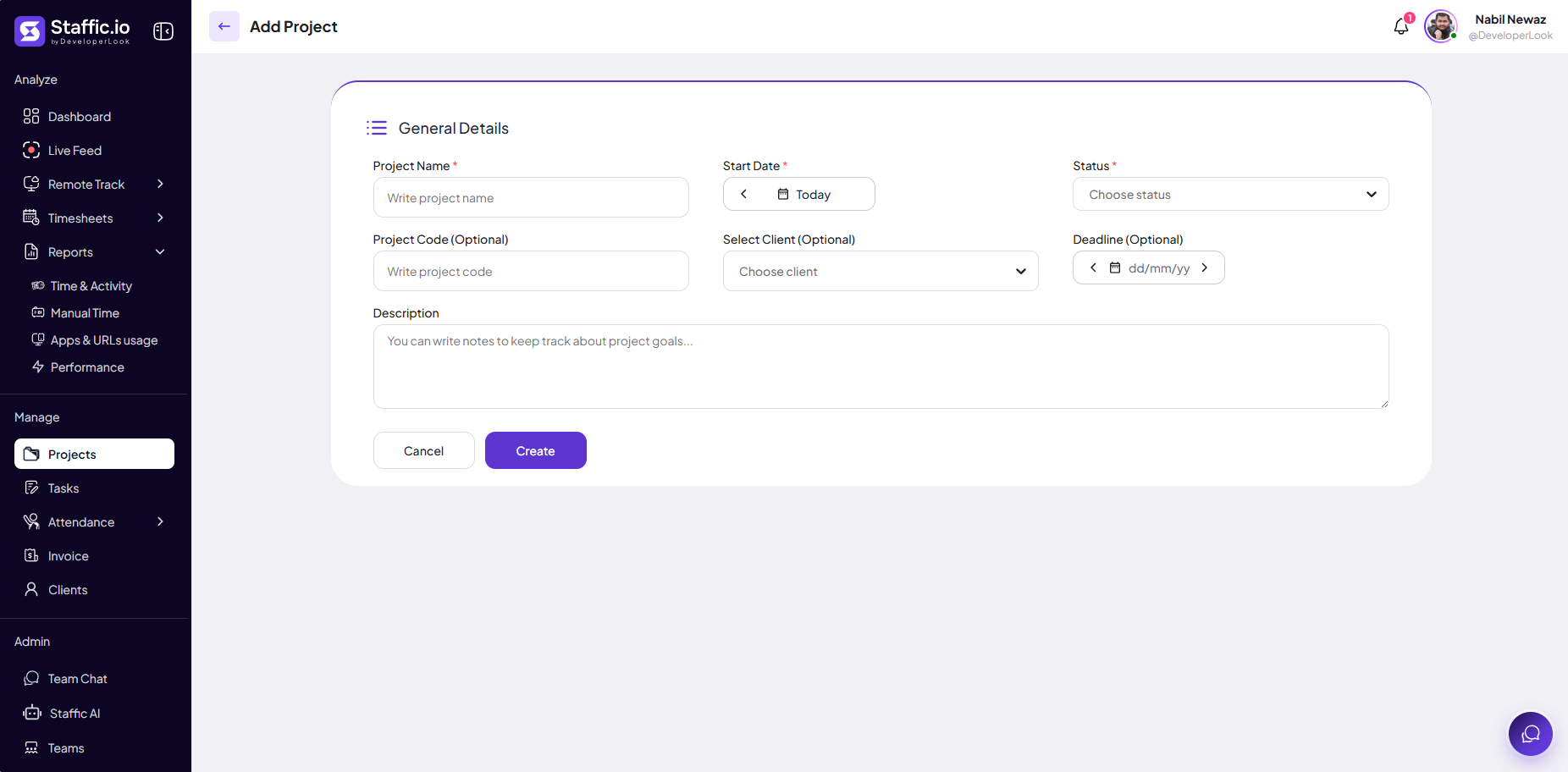Click the Clients person icon

coord(31,589)
